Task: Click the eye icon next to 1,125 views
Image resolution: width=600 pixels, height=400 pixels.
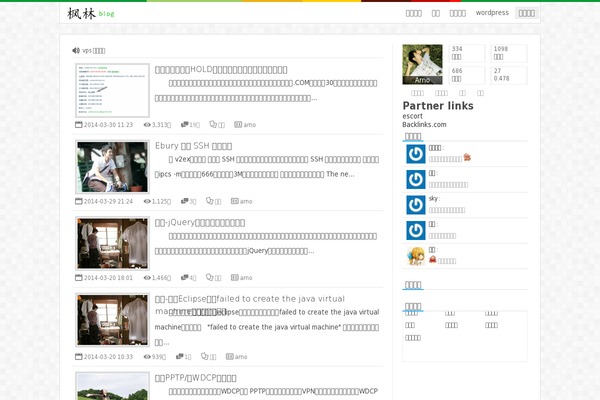Action: (x=147, y=201)
